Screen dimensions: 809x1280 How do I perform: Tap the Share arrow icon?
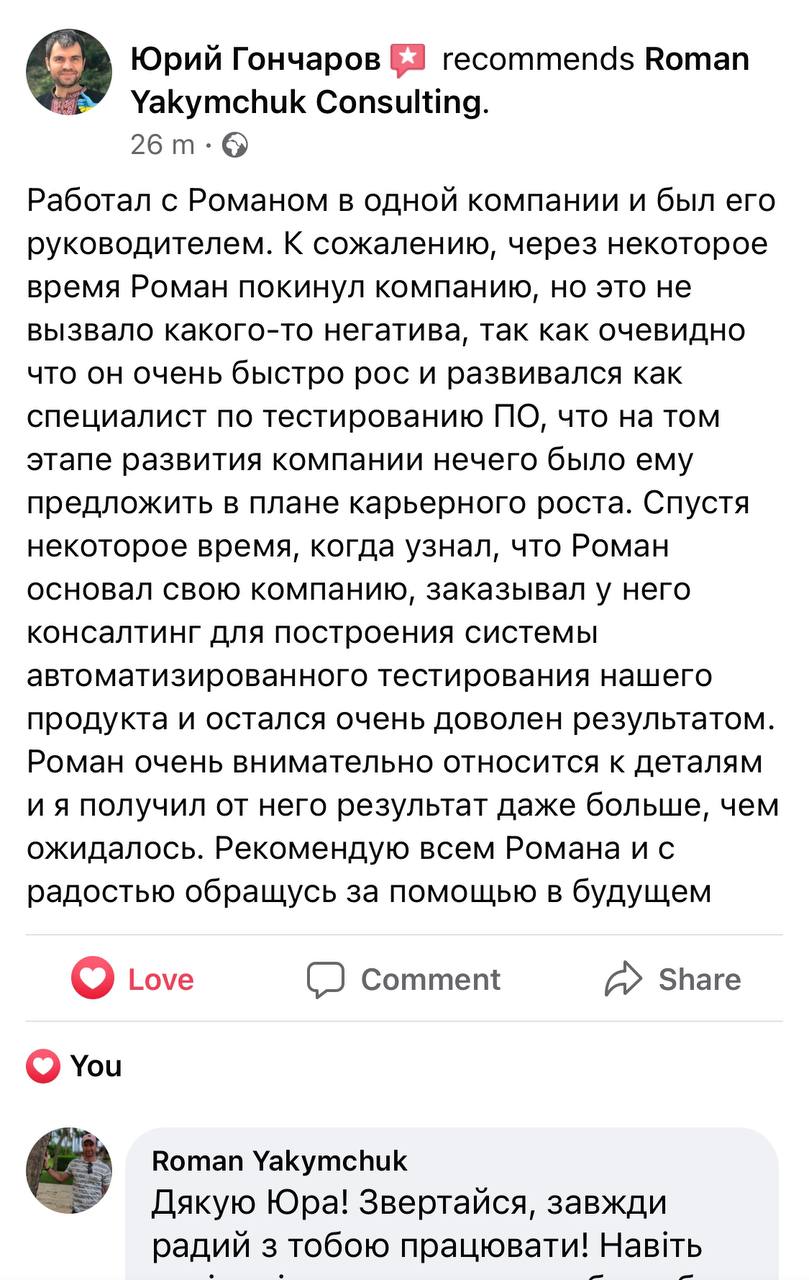[x=623, y=979]
